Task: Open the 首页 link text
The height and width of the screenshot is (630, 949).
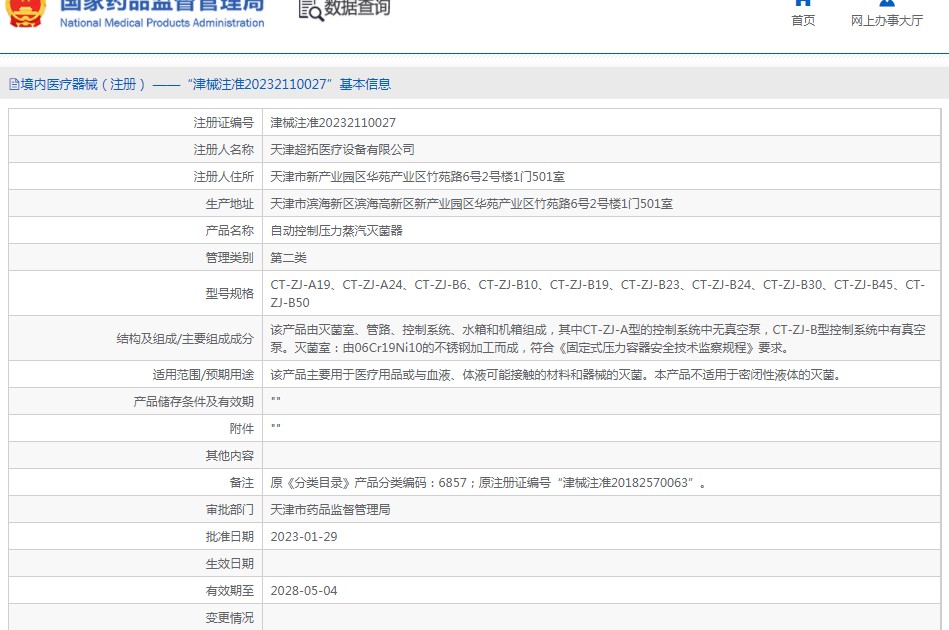Action: [802, 21]
